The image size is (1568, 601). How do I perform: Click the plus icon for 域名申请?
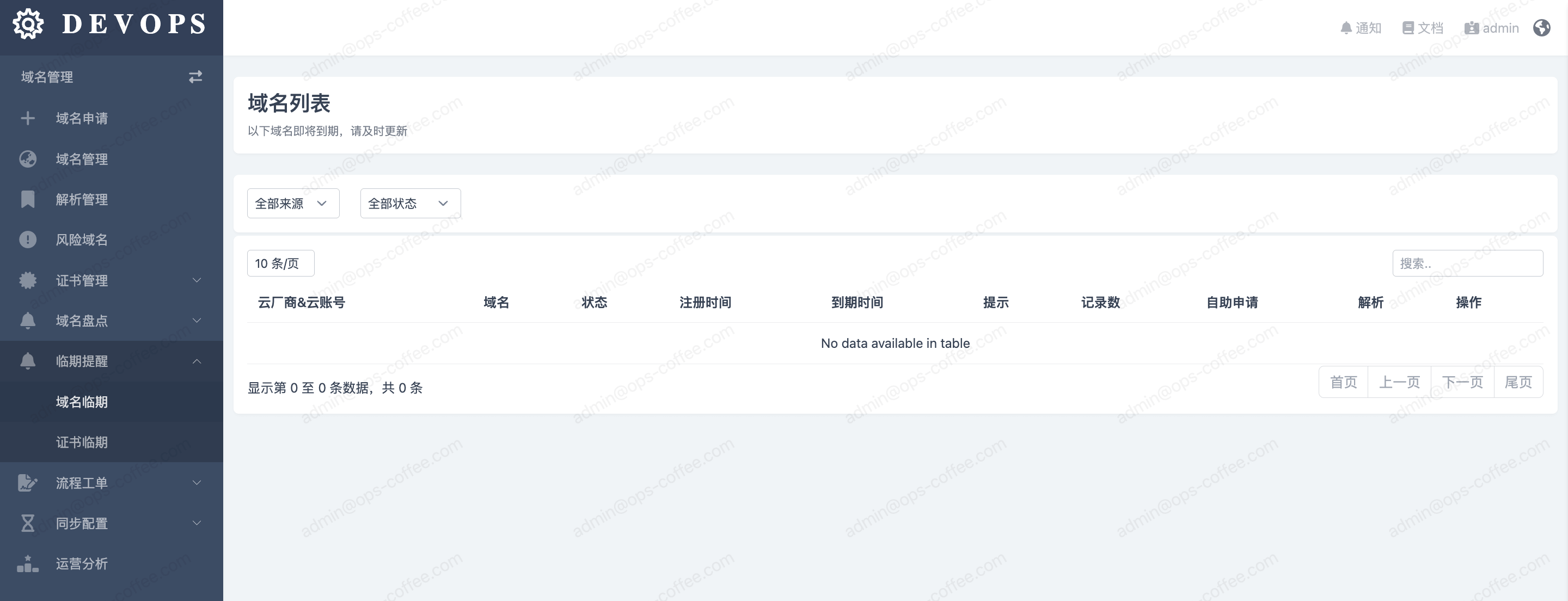27,118
